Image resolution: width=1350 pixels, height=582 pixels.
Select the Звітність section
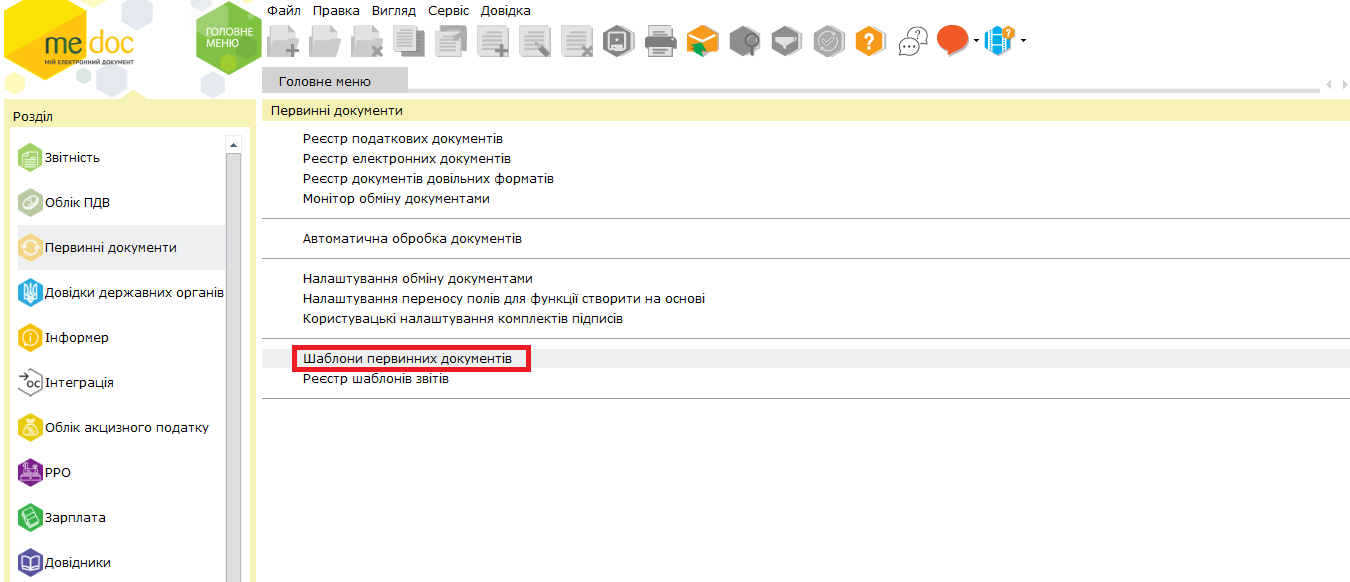coord(121,157)
